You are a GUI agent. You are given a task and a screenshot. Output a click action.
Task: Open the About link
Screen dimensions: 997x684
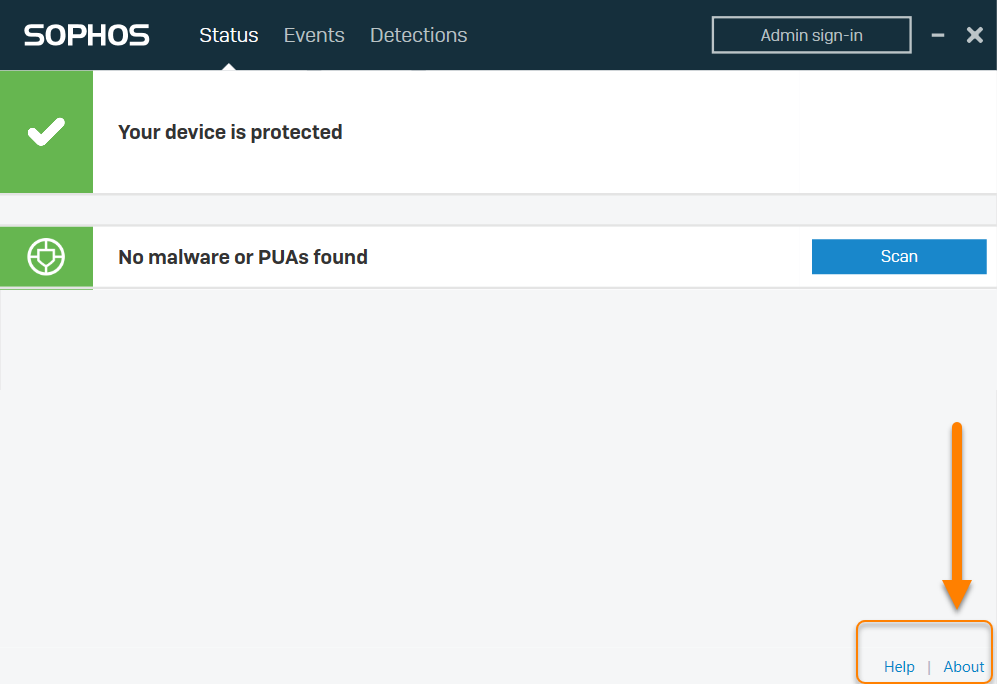click(x=964, y=667)
